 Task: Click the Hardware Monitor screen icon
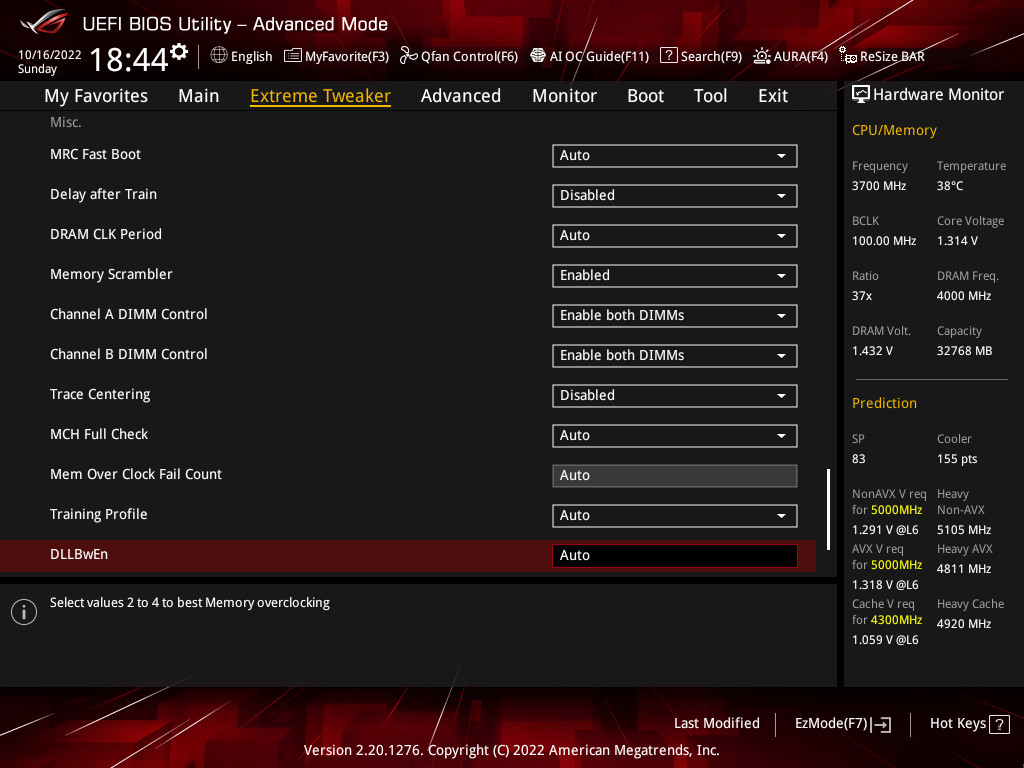(x=861, y=94)
